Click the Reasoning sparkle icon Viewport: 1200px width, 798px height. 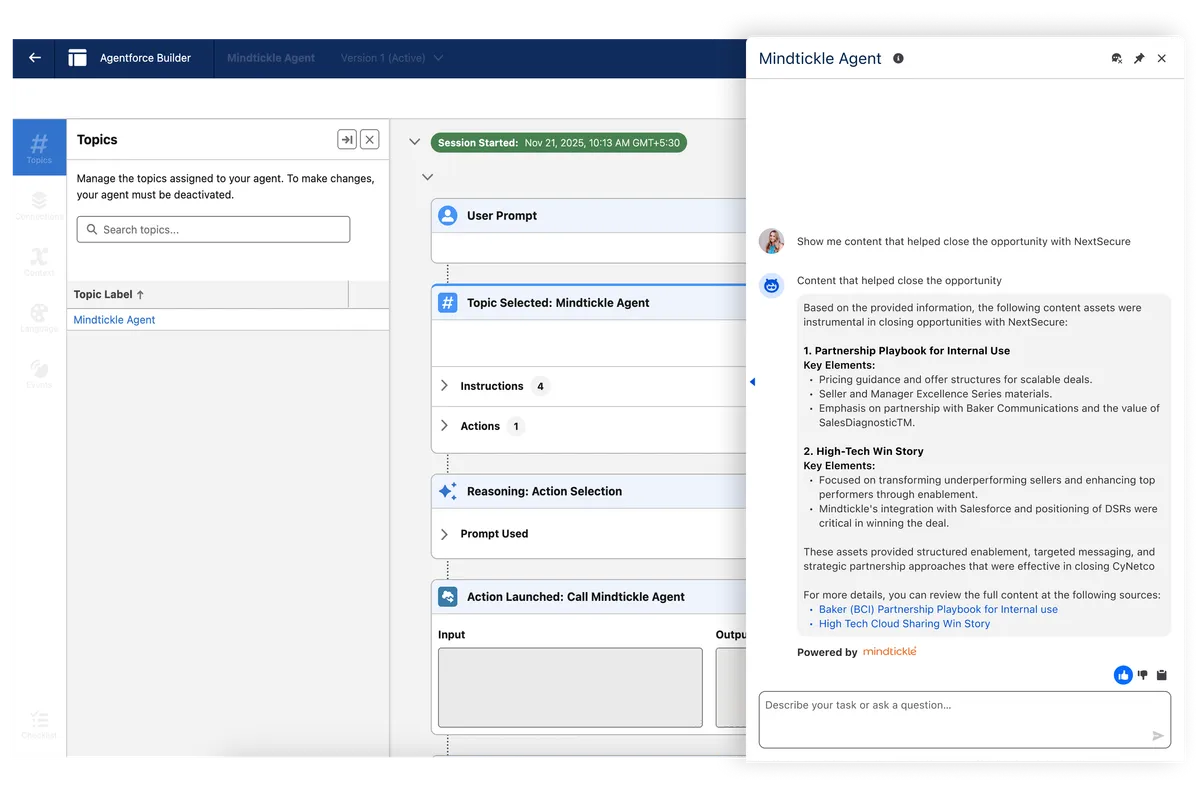448,491
